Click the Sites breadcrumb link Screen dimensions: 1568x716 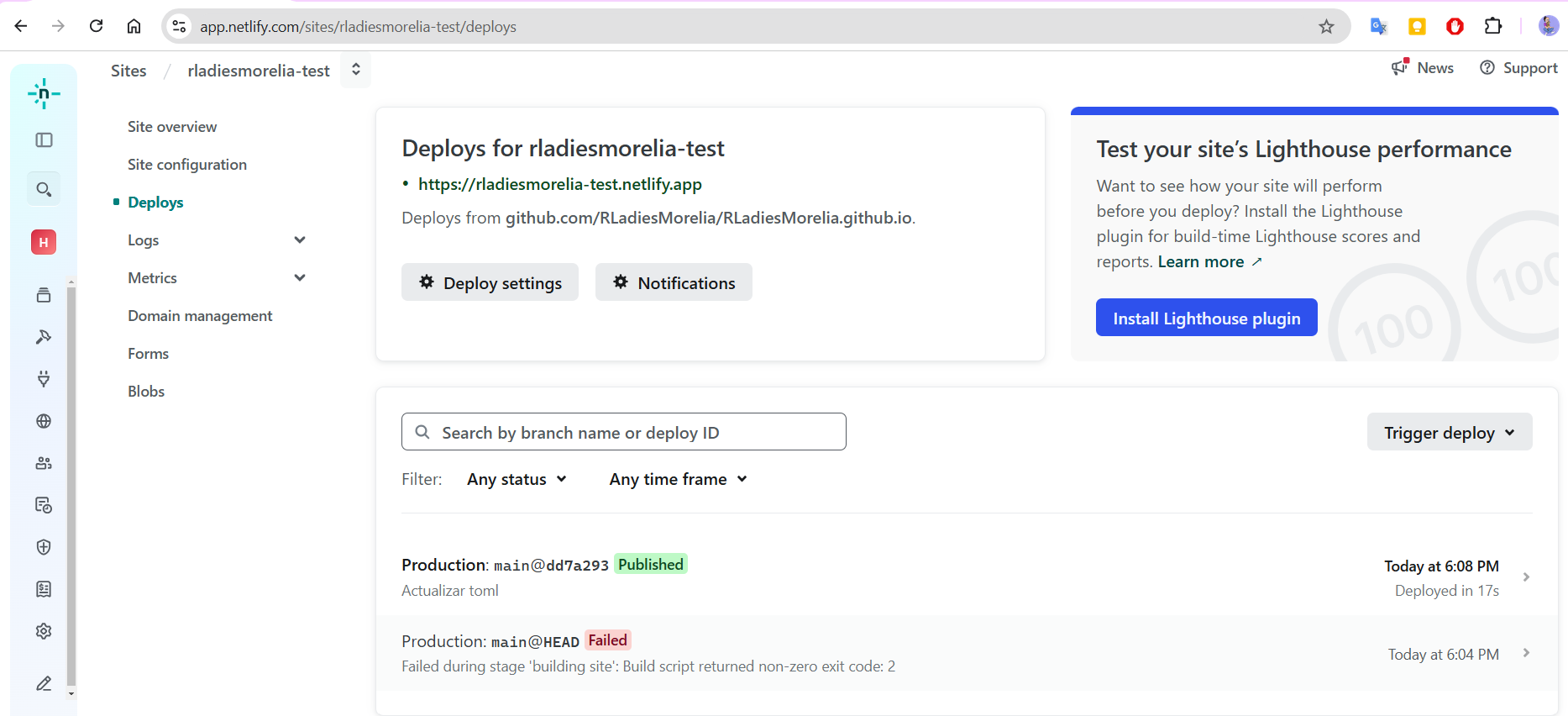coord(128,71)
